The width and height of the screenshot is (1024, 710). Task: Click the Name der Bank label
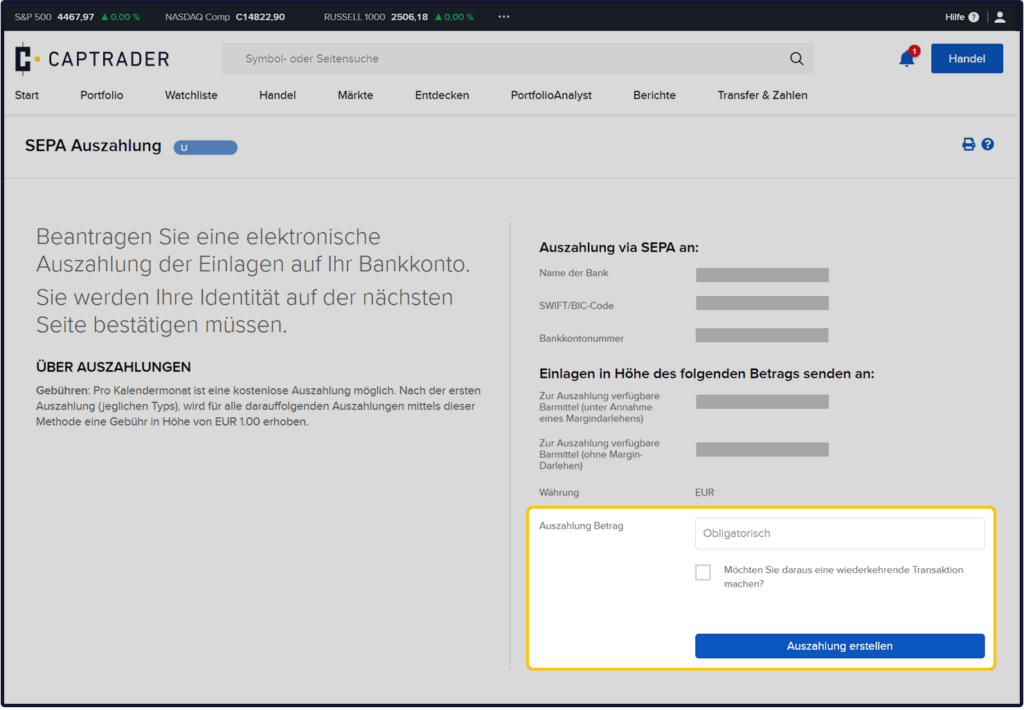pos(573,273)
